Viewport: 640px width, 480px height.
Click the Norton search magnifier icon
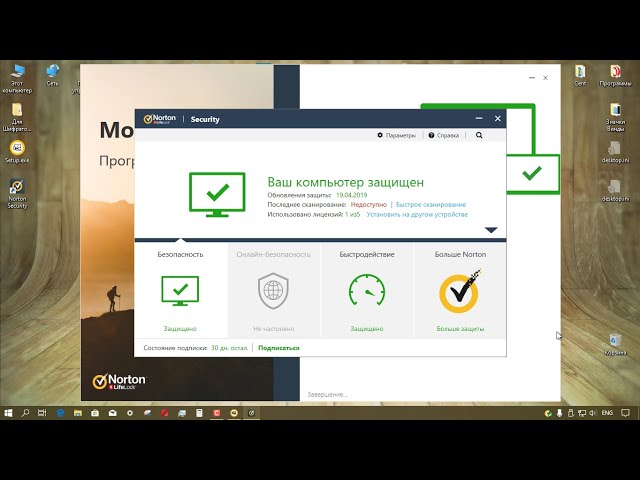click(x=479, y=135)
